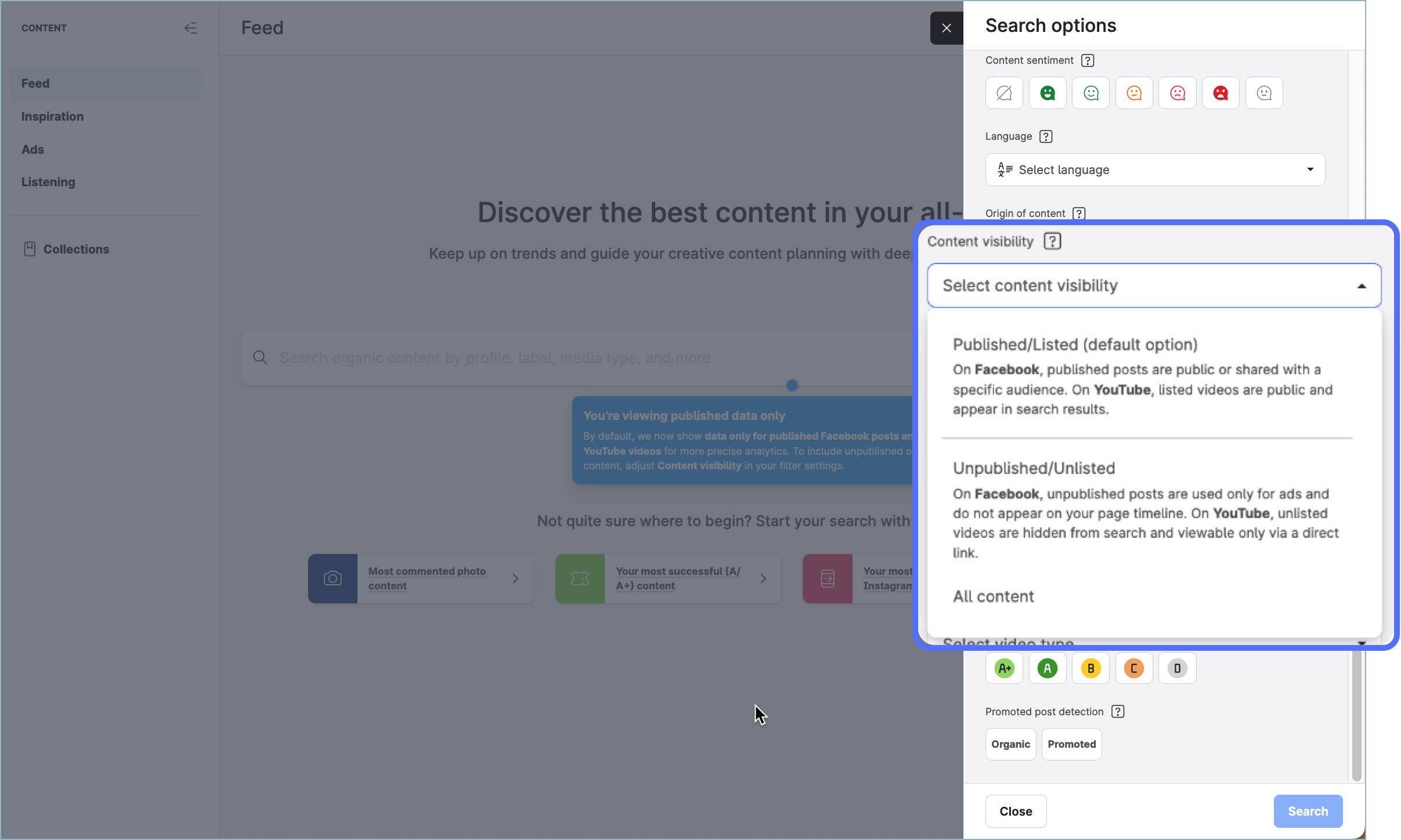Click the Promoted post detection help icon
The image size is (1401, 840).
(x=1117, y=712)
